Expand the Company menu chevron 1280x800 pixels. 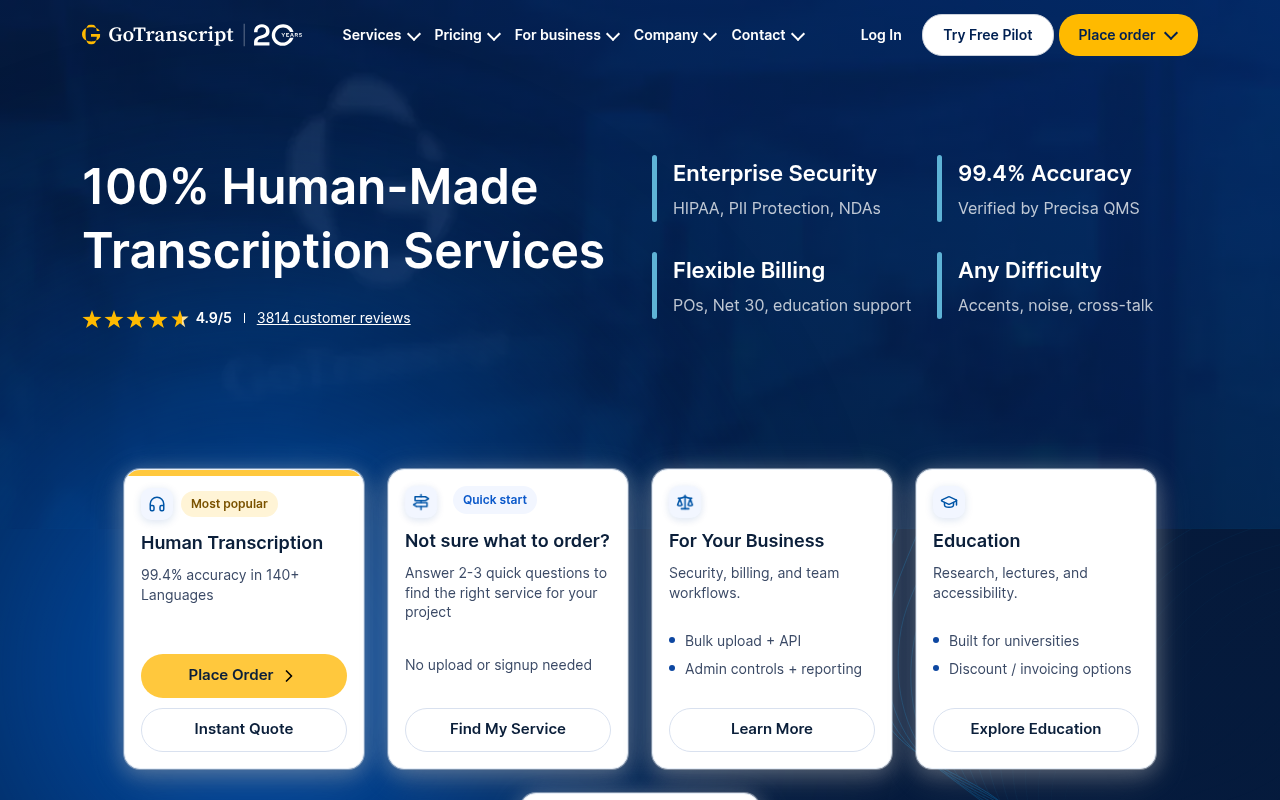coord(710,36)
